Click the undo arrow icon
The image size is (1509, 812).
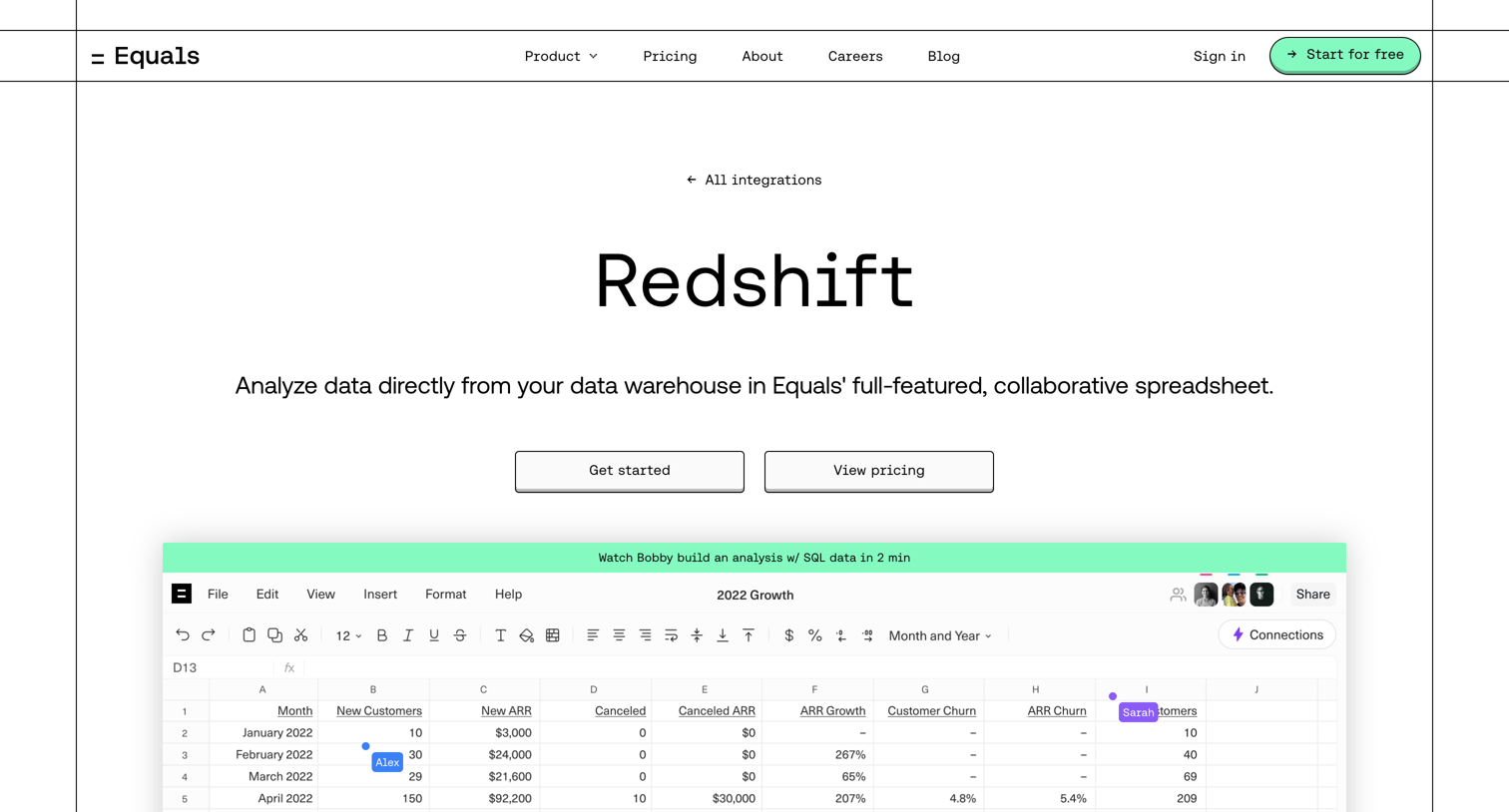tap(183, 635)
